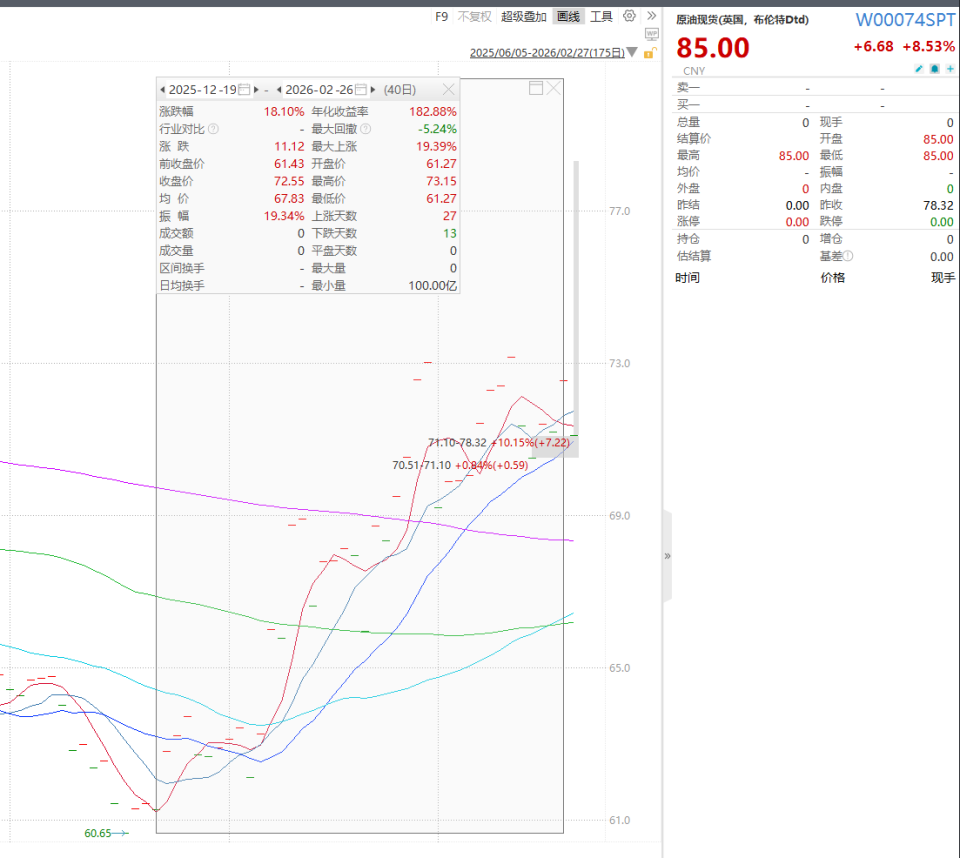Click the 现手 column header

(x=943, y=277)
